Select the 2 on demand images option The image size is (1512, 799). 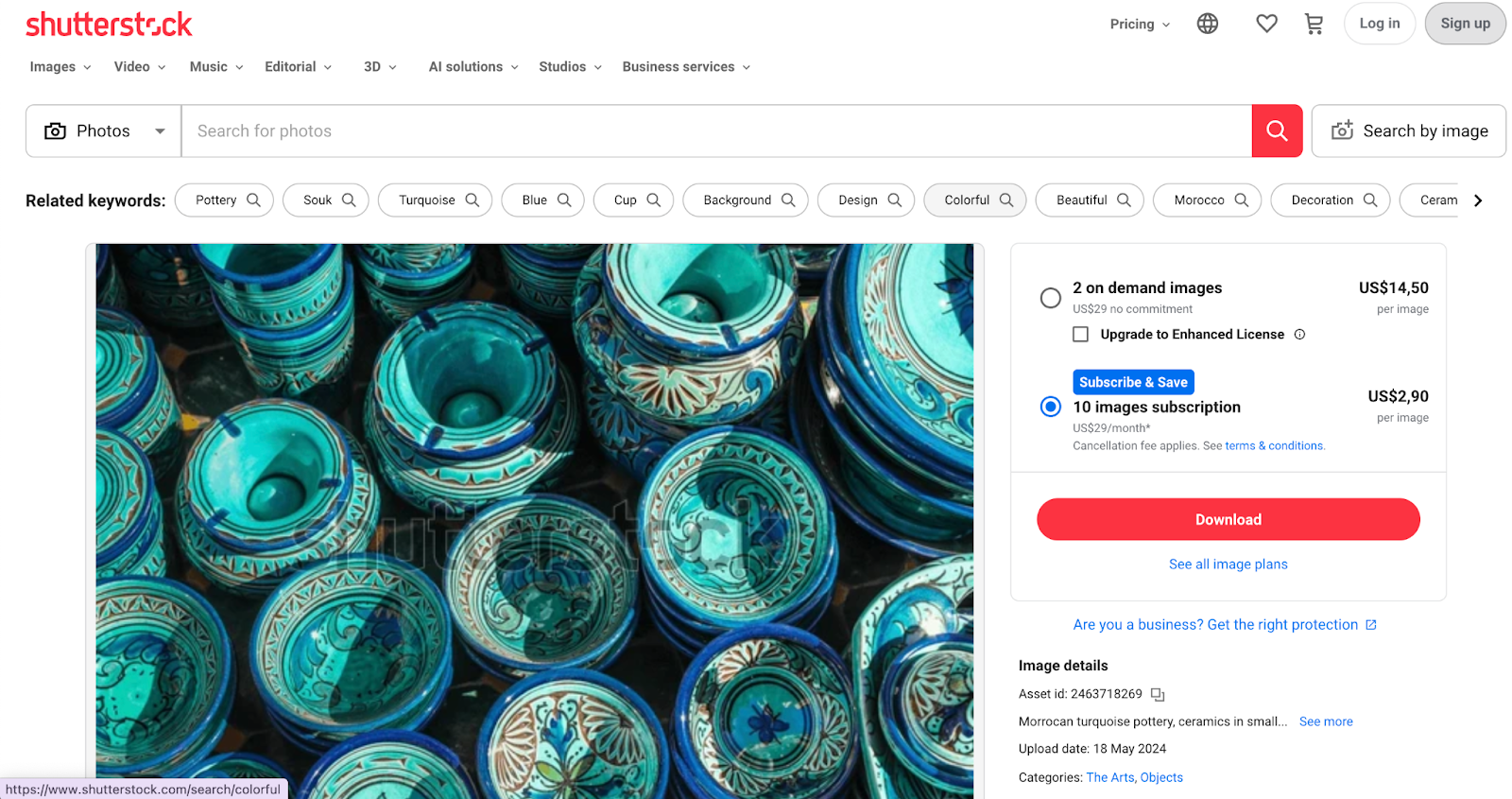tap(1051, 298)
